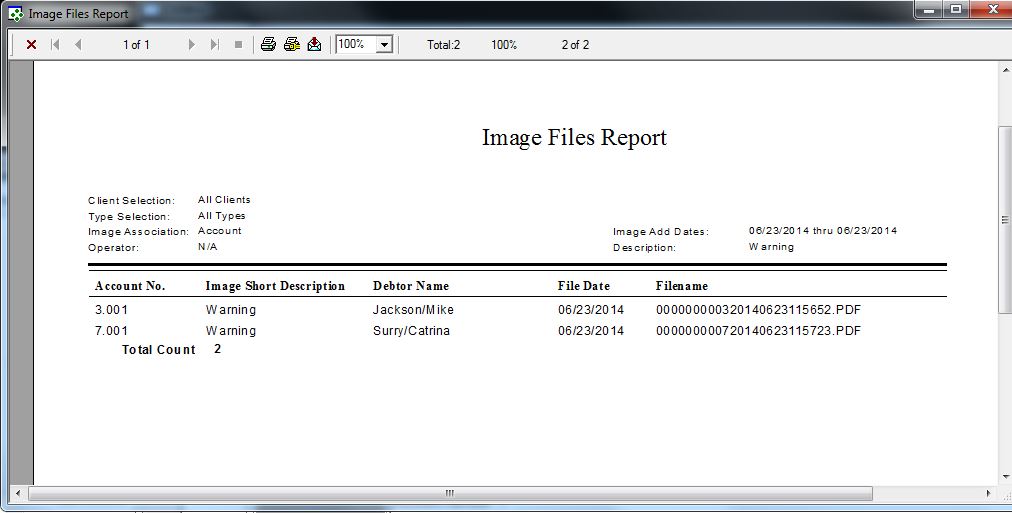This screenshot has width=1012, height=513.
Task: Open printer setup icon in toolbar
Action: coord(292,45)
